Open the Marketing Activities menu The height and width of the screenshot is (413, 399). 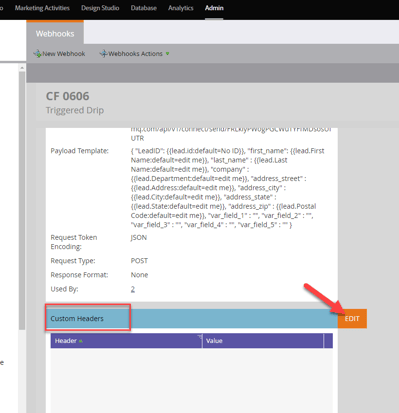click(x=42, y=8)
